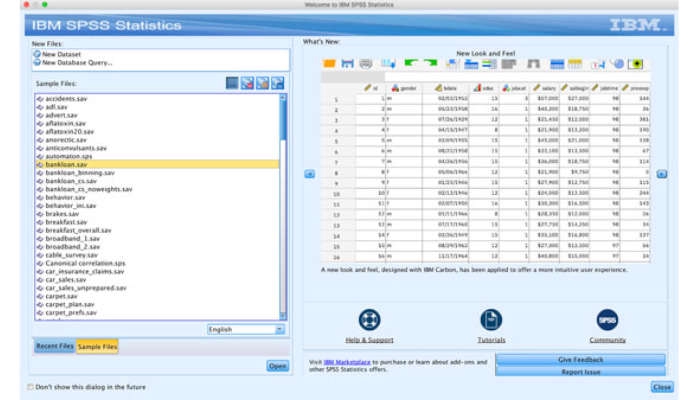Select behavior.sav file
Screen dimensions: 700x400
pyautogui.click(x=157, y=197)
